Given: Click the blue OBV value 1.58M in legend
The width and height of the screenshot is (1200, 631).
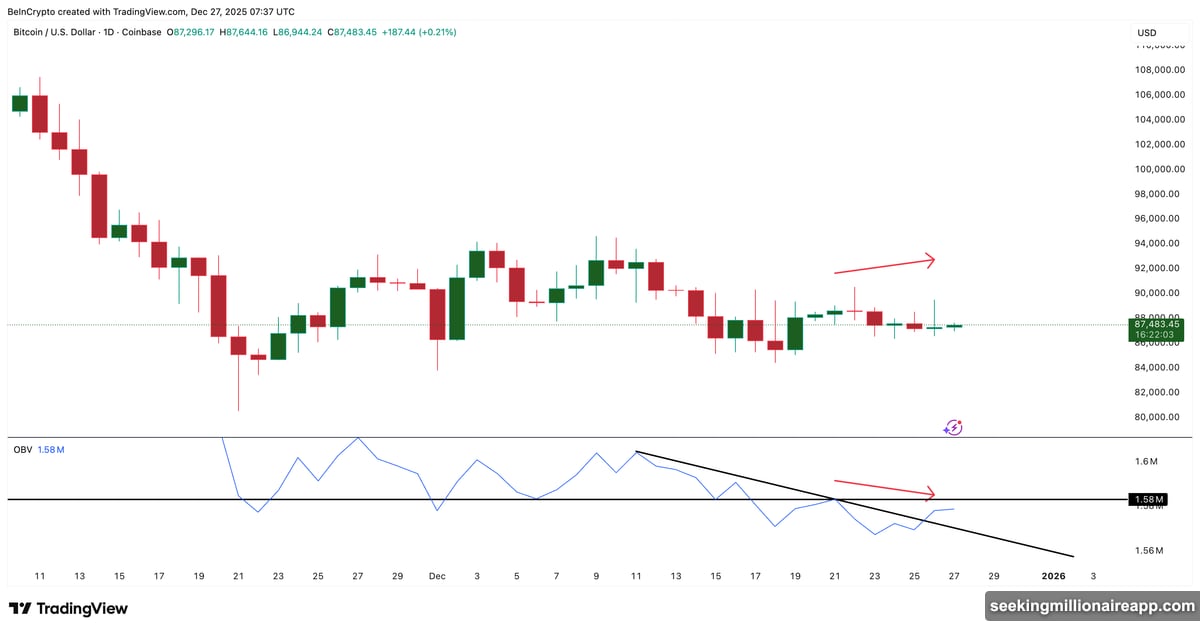Looking at the screenshot, I should [52, 449].
